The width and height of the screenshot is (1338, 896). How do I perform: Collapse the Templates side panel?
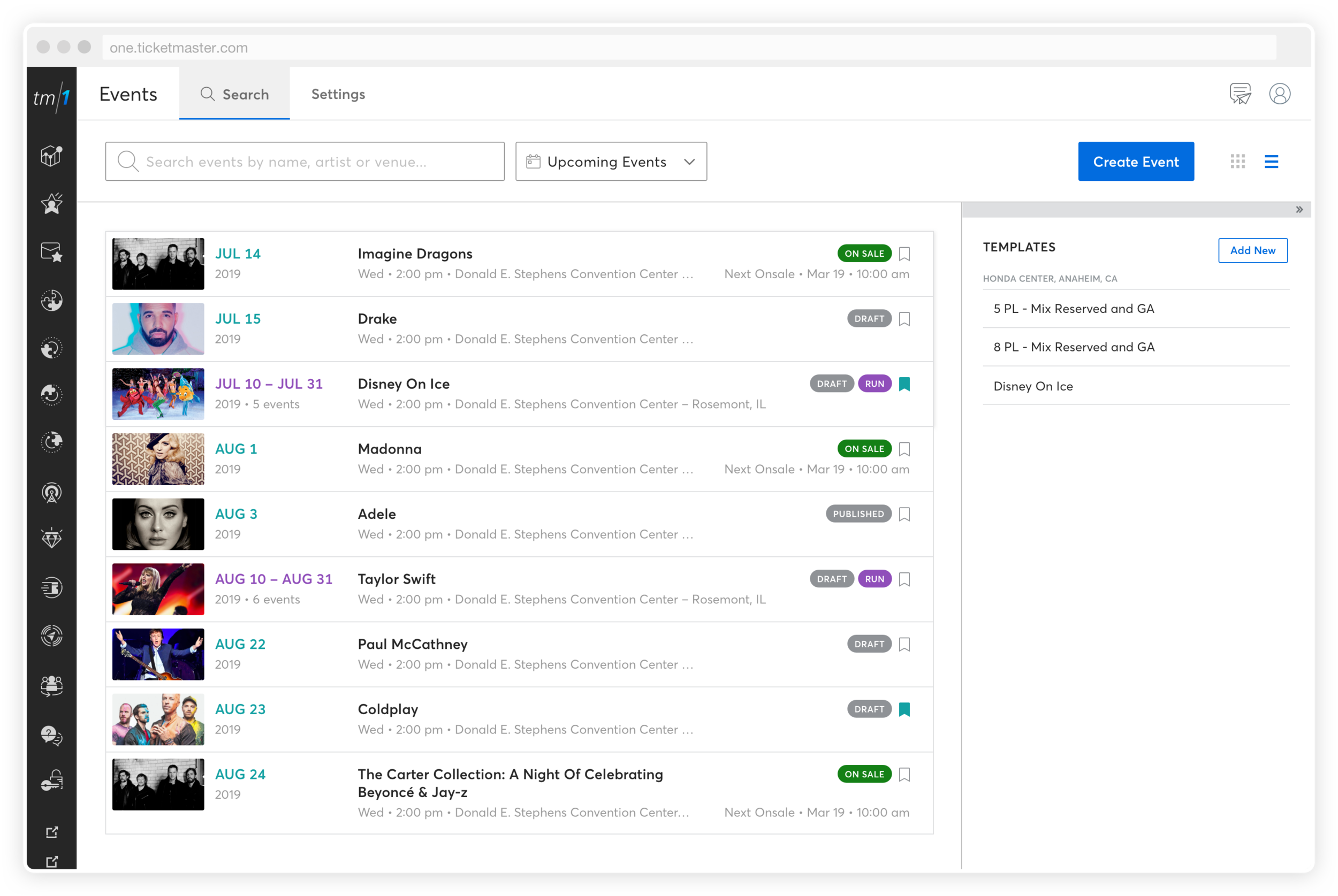click(1299, 210)
